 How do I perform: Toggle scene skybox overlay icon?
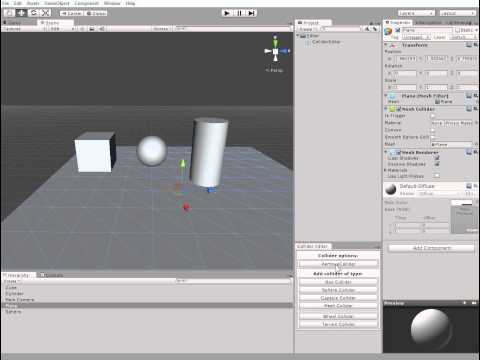click(x=92, y=29)
